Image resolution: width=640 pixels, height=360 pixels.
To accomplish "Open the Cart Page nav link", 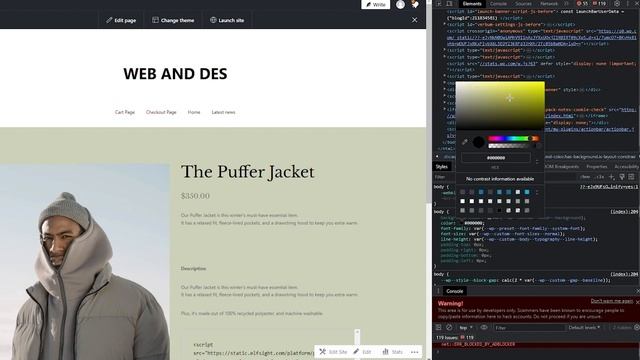I will click(x=124, y=112).
